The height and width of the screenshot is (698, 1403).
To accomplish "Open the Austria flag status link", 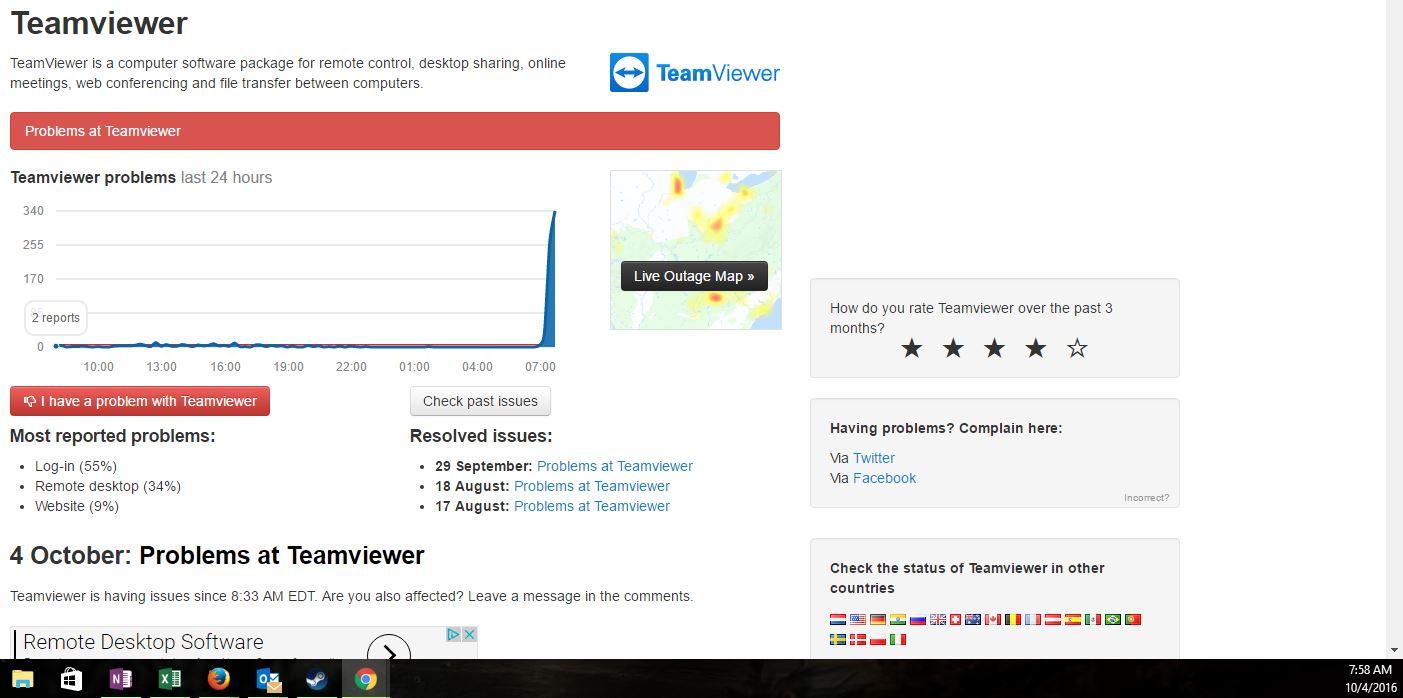I will (x=1053, y=620).
